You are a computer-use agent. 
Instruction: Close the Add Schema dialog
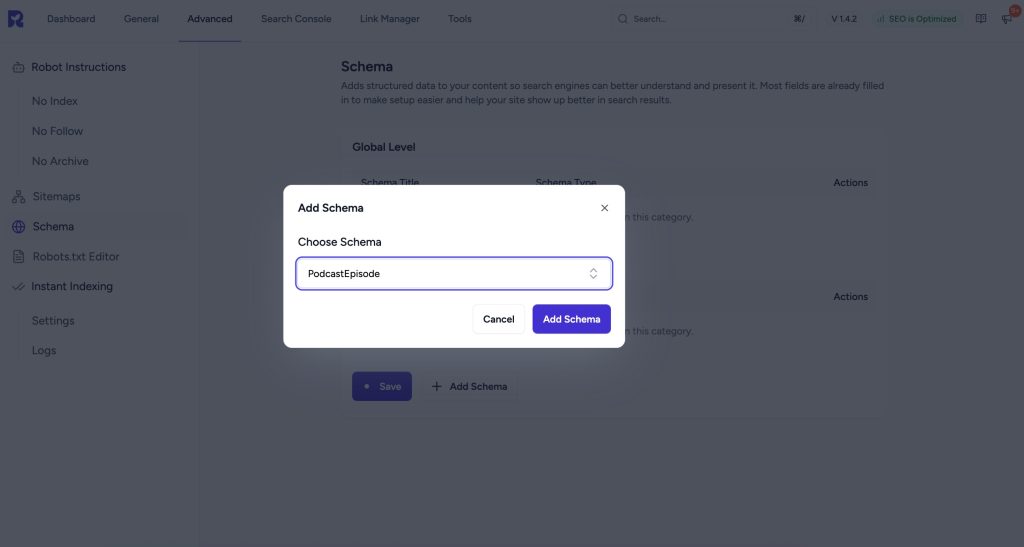tap(604, 208)
